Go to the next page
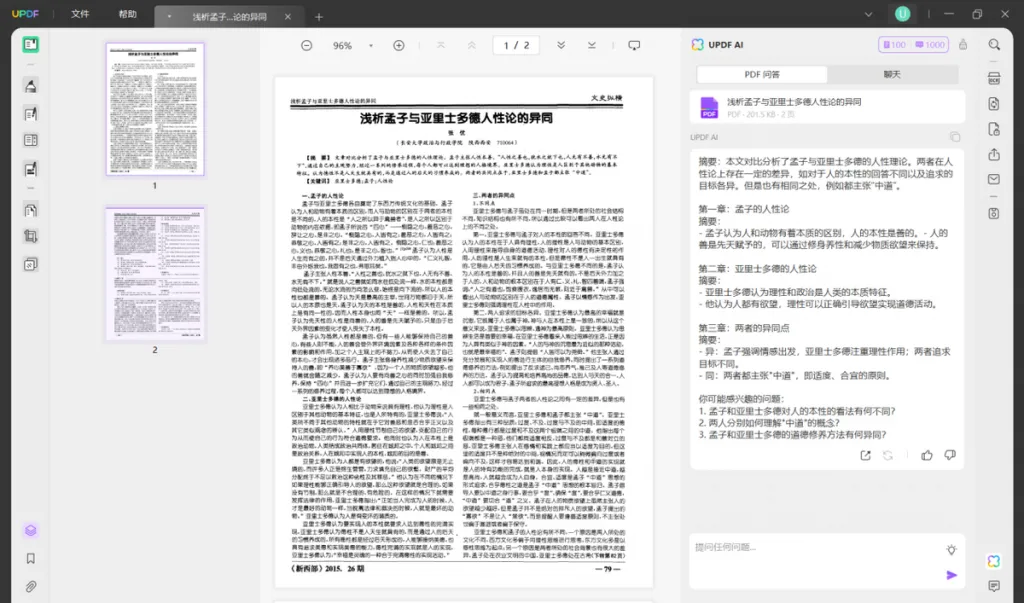The height and width of the screenshot is (603, 1024). coord(560,45)
